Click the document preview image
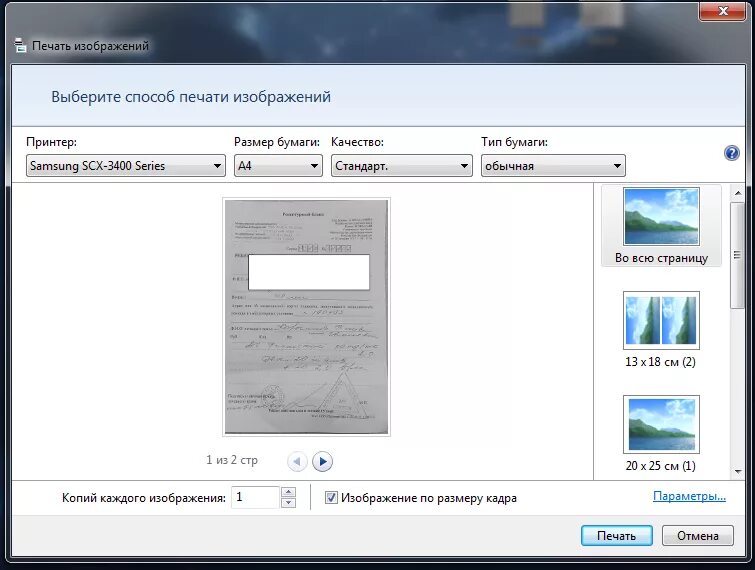755x570 pixels. [x=306, y=317]
